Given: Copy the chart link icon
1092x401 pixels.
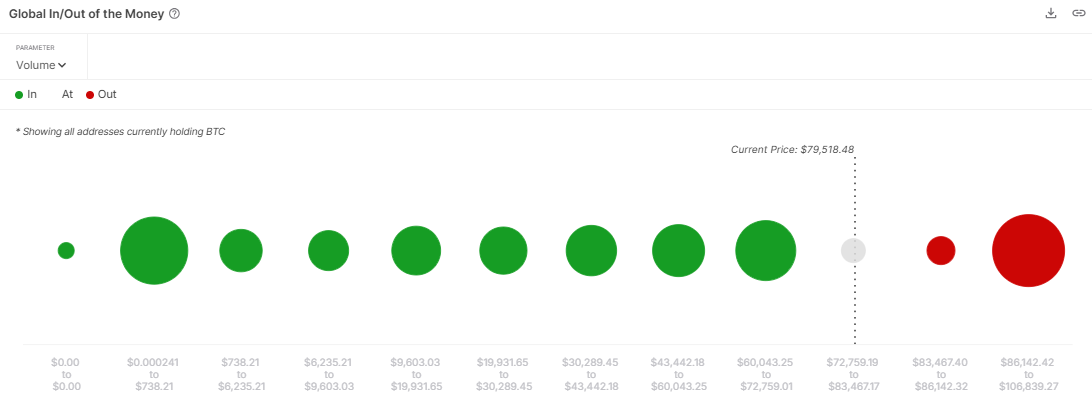Looking at the screenshot, I should point(1079,13).
